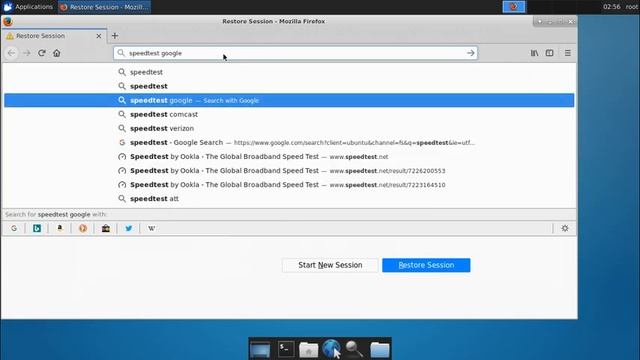Toggle the sidebar view icon
Viewport: 640px width, 360px height.
click(549, 53)
